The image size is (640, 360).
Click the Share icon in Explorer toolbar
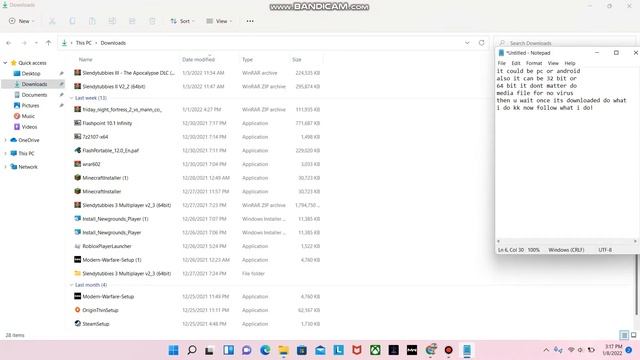(132, 21)
